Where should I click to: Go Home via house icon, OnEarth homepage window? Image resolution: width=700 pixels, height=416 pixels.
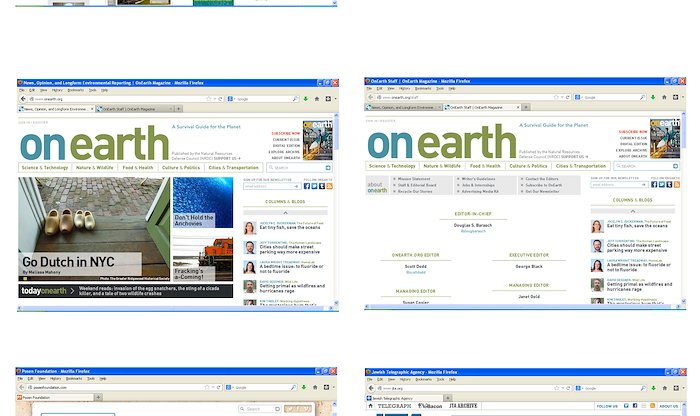[317, 99]
